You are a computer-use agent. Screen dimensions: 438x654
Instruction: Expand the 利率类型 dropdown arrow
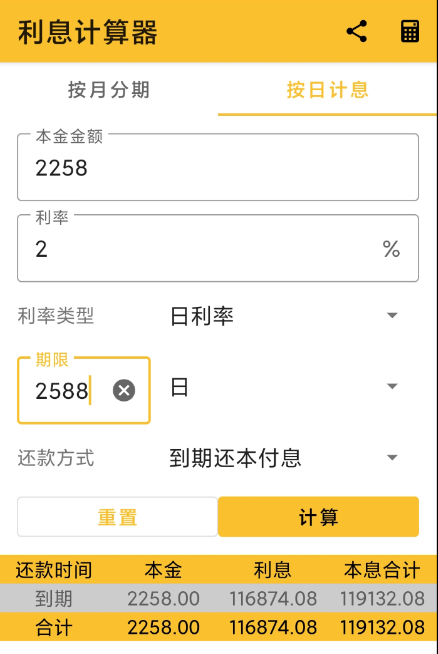pyautogui.click(x=392, y=315)
